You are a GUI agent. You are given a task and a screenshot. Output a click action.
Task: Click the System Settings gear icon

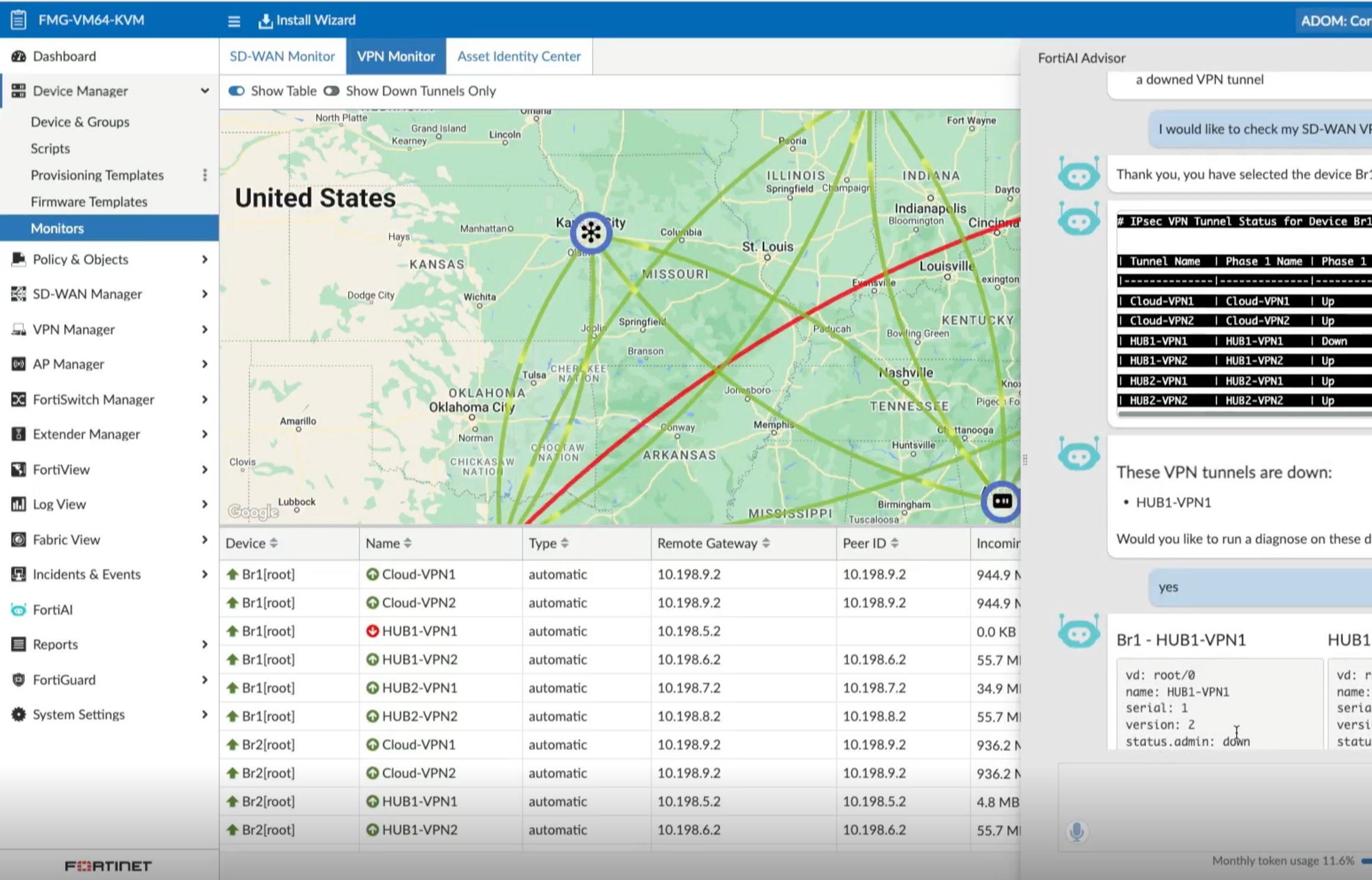(18, 714)
